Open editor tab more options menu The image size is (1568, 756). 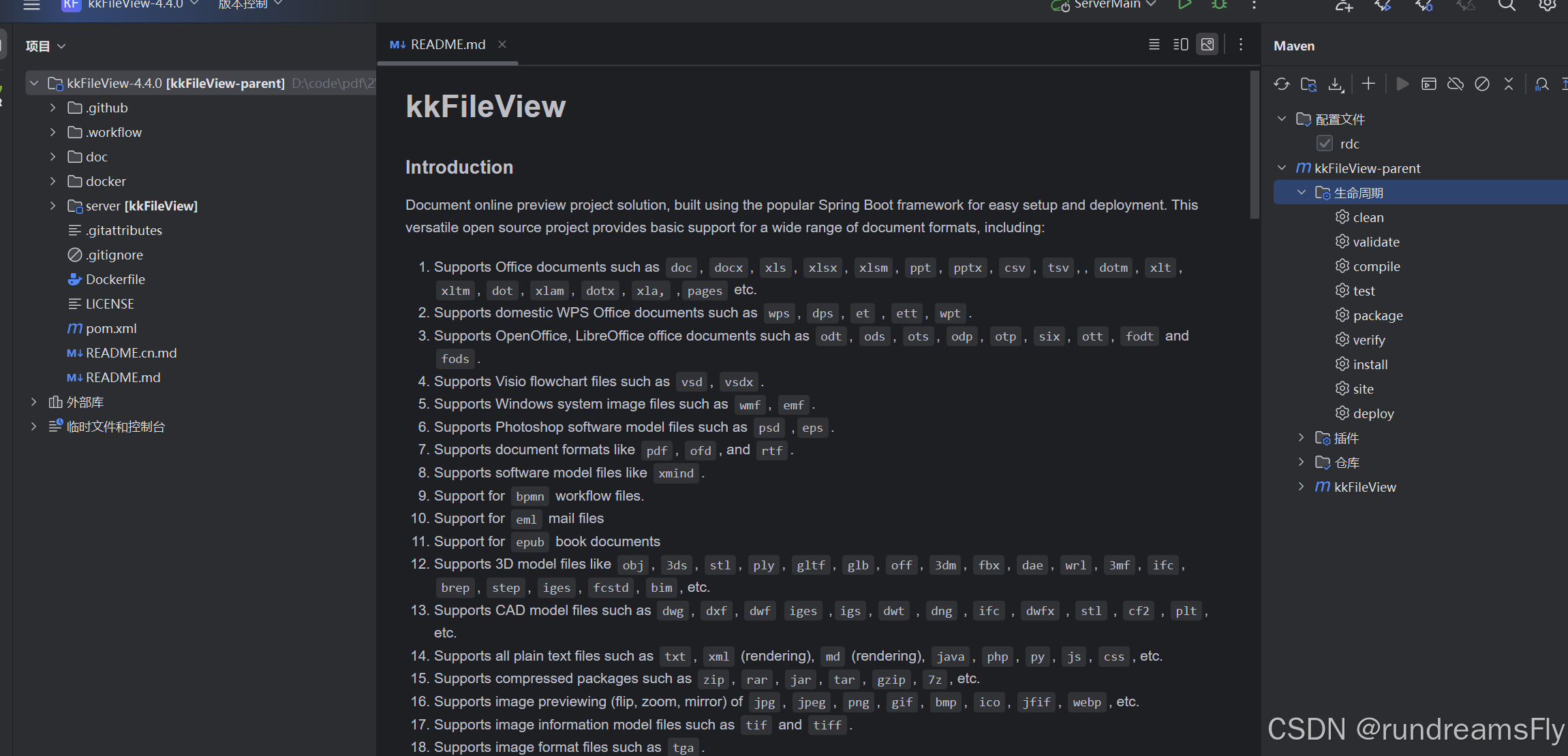point(1241,44)
